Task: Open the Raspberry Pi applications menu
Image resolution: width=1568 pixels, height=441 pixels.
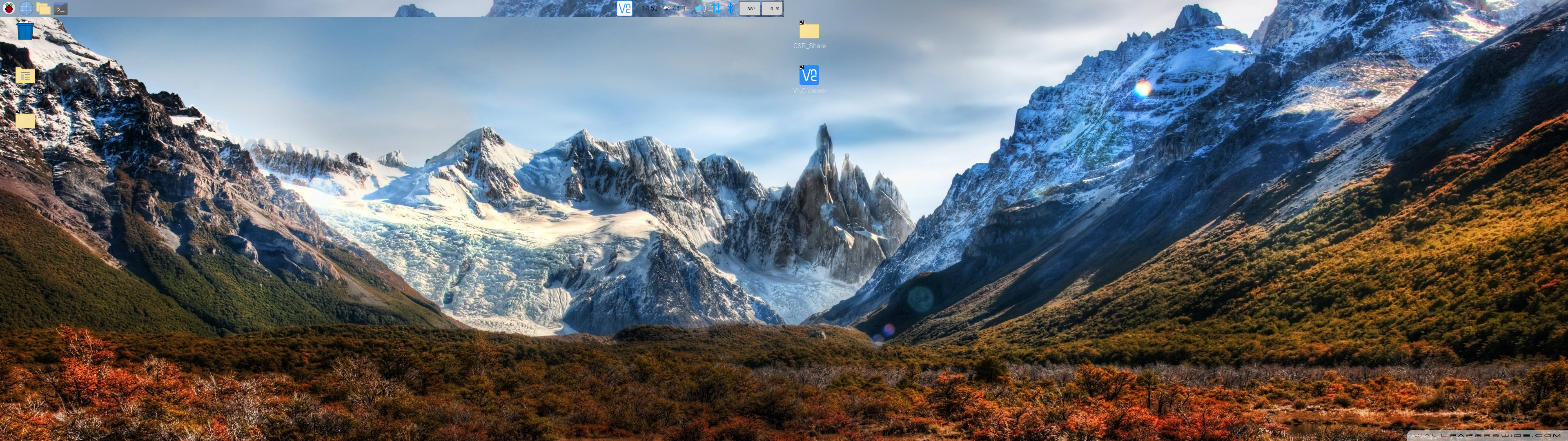Action: point(9,9)
